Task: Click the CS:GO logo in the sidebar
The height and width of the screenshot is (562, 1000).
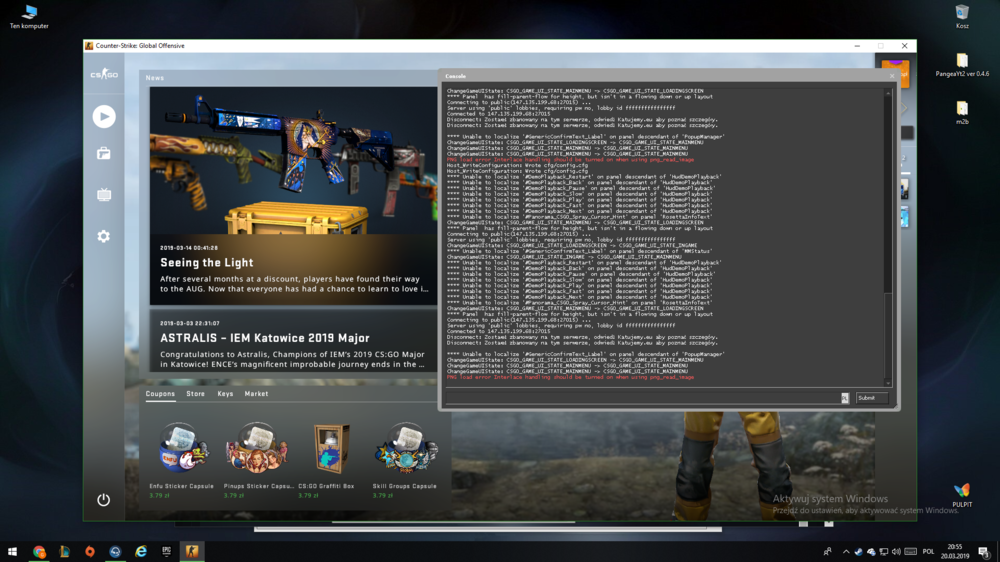Action: click(104, 74)
